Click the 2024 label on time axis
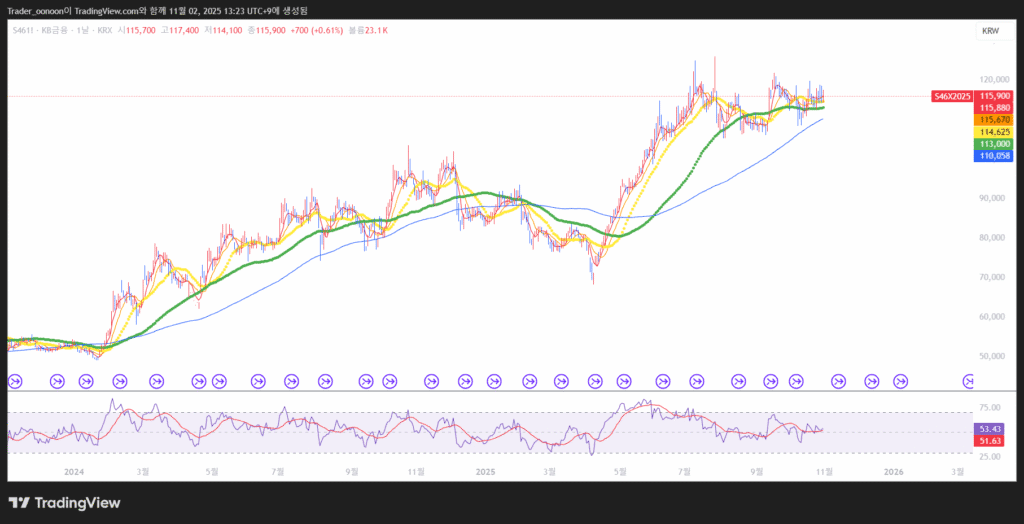Viewport: 1024px width, 524px height. 71,470
